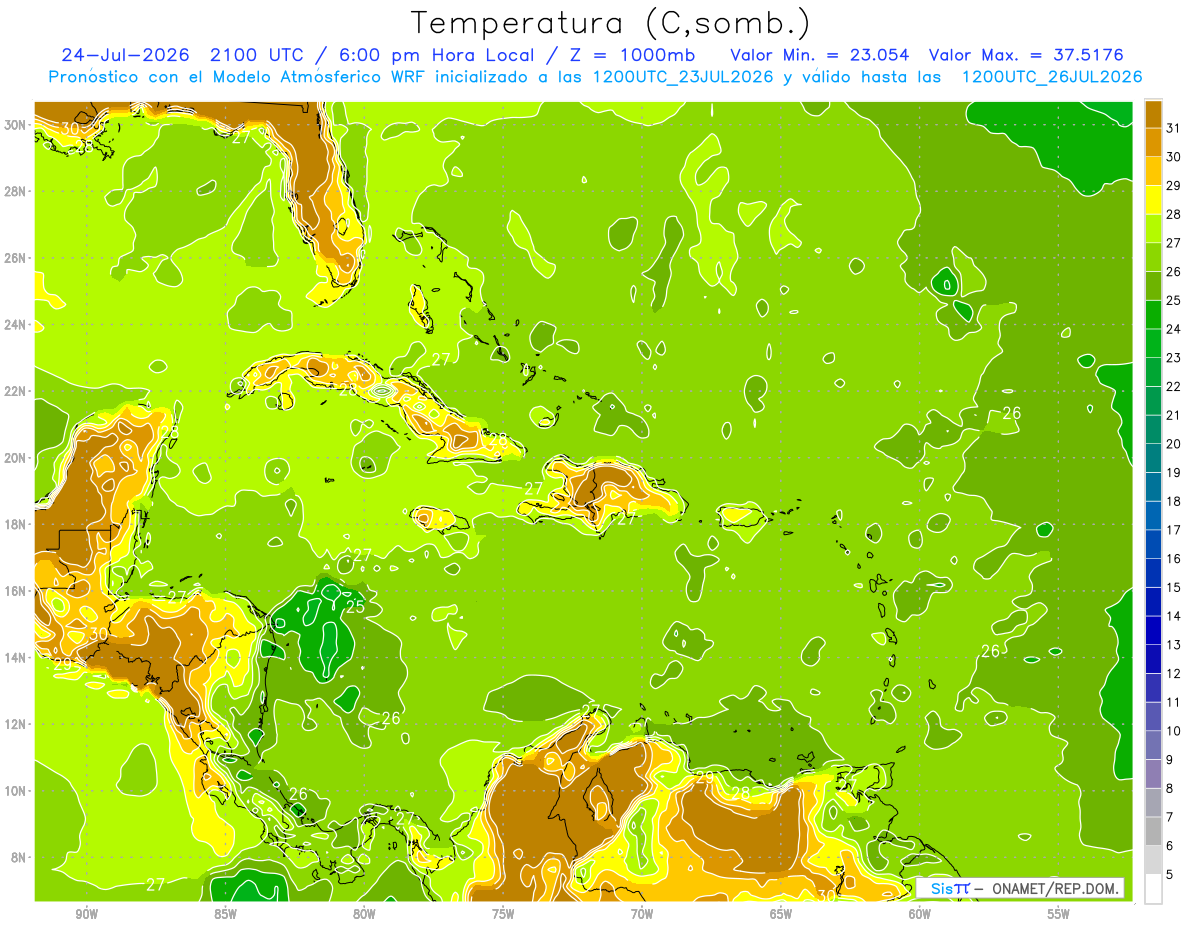This screenshot has height=927, width=1200.
Task: Click color scale legend value 10
Action: pos(1173,731)
